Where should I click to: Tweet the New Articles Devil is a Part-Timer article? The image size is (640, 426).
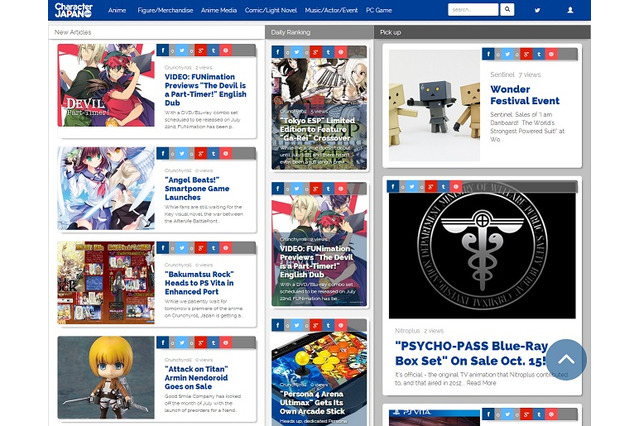pos(182,50)
